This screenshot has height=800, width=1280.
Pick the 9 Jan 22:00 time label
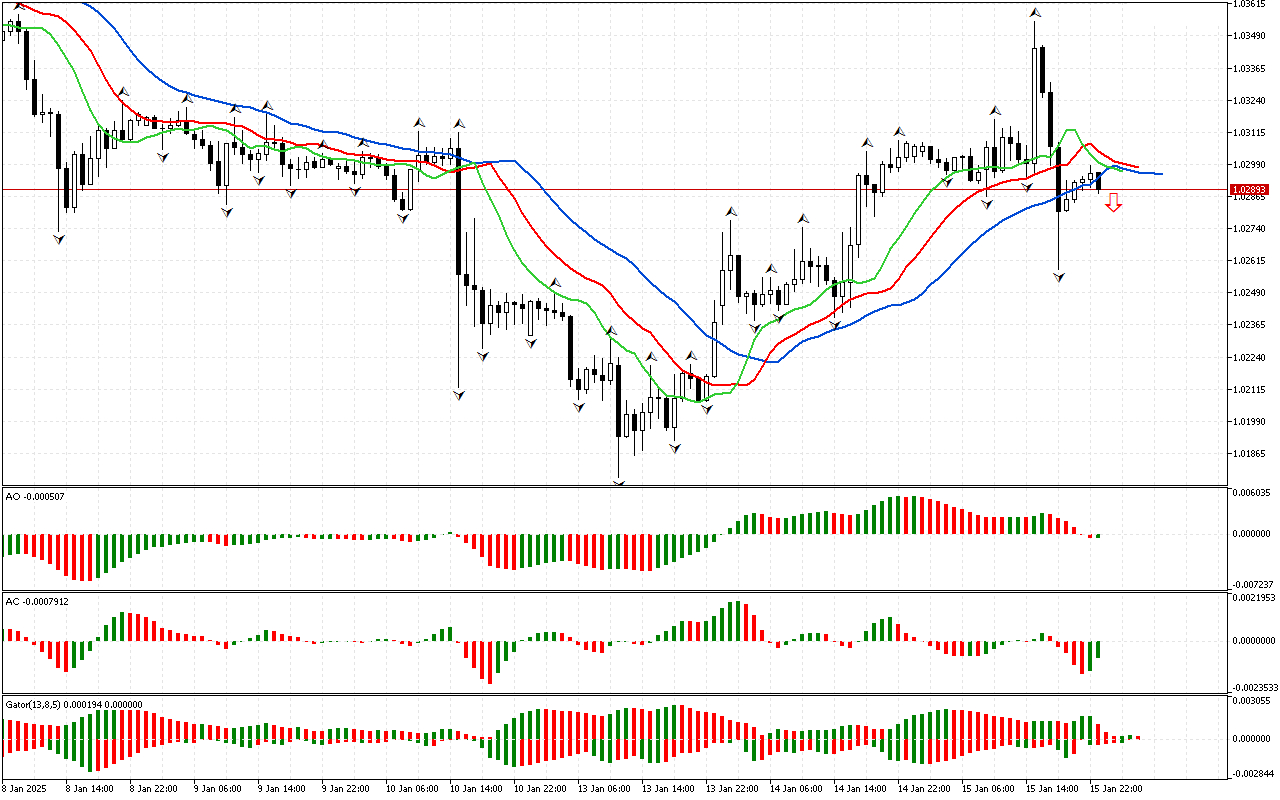coord(345,788)
